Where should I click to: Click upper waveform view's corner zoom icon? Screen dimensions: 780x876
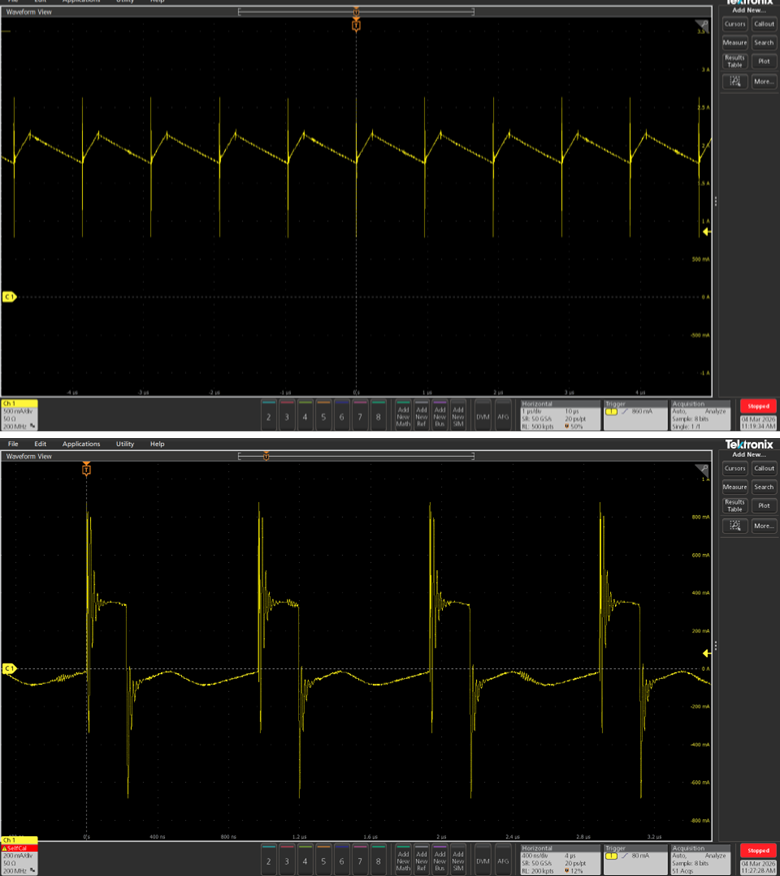coord(702,25)
